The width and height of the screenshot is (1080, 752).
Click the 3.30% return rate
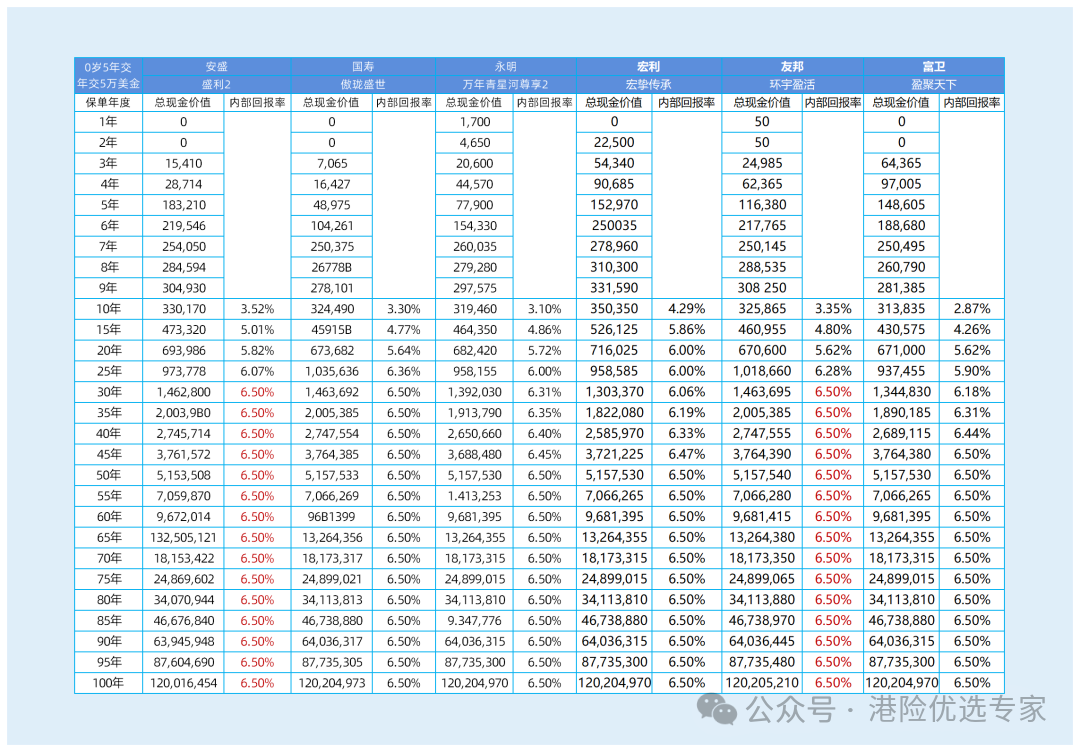404,309
